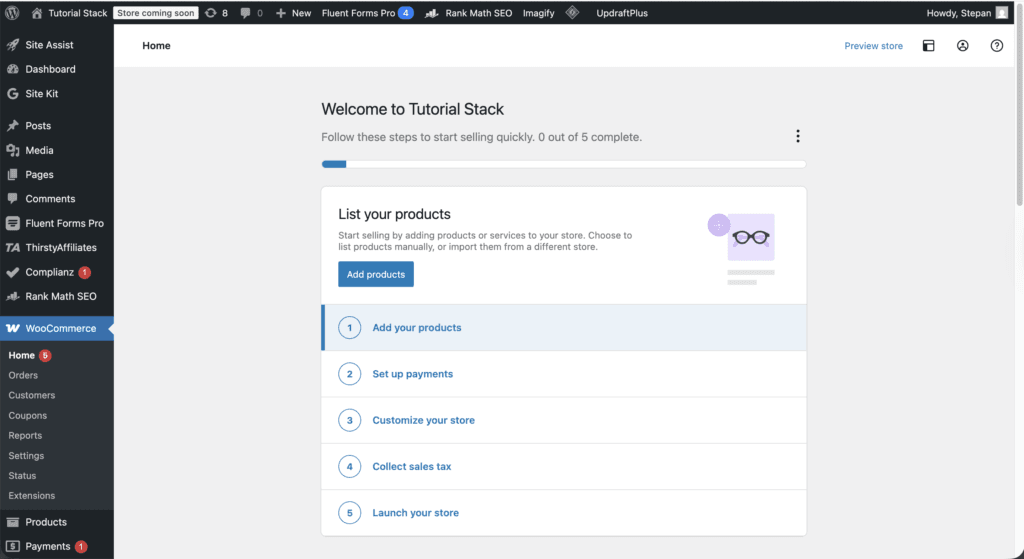Open the comments bubble icon in admin bar
Screen dimensions: 1024x559
pyautogui.click(x=246, y=12)
